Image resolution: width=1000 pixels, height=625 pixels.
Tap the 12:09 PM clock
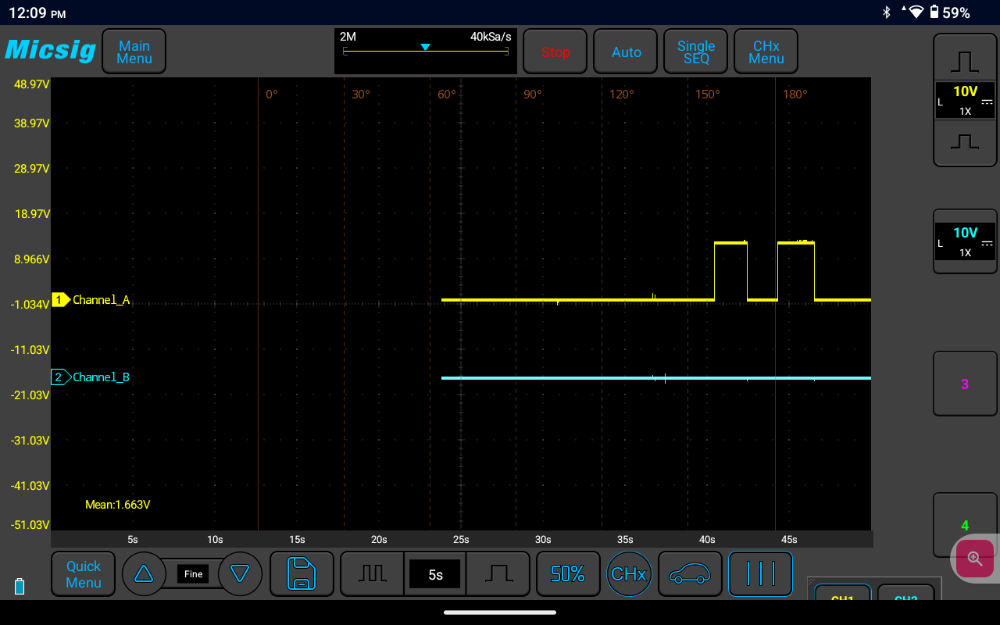pos(37,13)
